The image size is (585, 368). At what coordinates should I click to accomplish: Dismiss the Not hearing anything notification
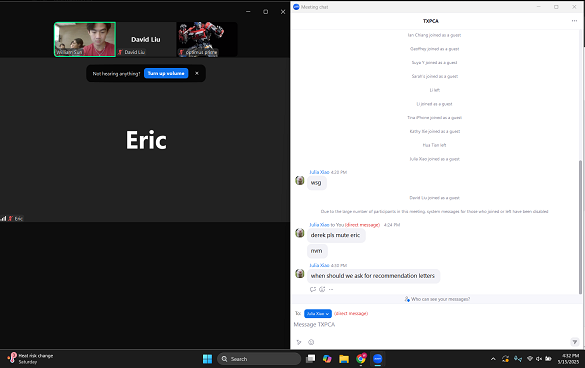tap(197, 74)
